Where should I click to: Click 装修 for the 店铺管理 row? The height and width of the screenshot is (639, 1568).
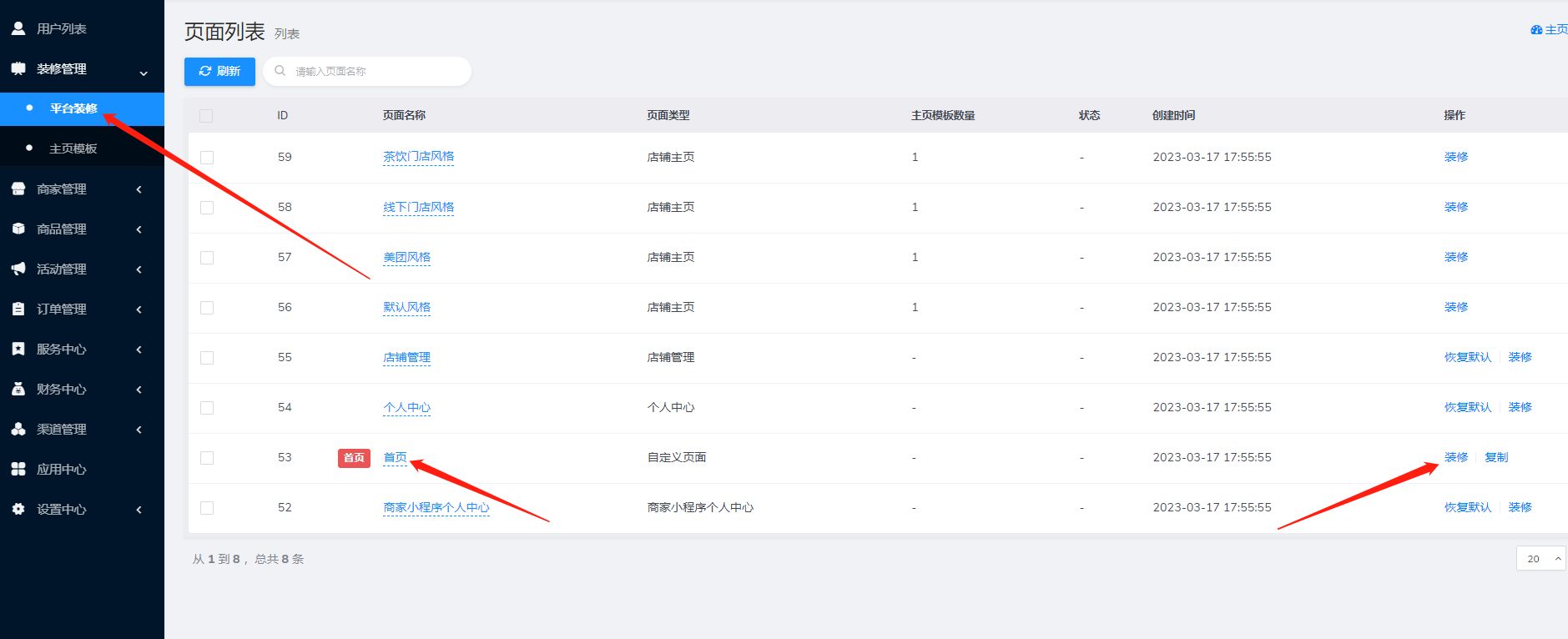tap(1520, 357)
